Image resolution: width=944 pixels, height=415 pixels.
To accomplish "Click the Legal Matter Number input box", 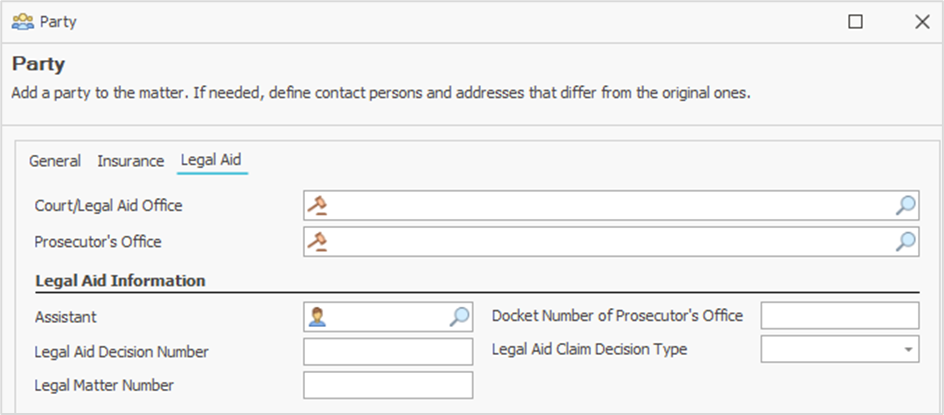I will (388, 385).
